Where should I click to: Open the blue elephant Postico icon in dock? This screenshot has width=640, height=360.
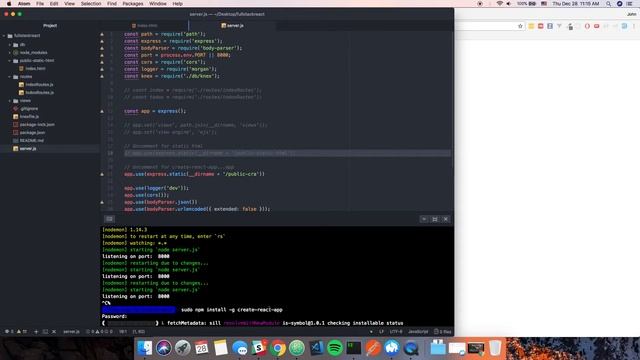pos(392,348)
